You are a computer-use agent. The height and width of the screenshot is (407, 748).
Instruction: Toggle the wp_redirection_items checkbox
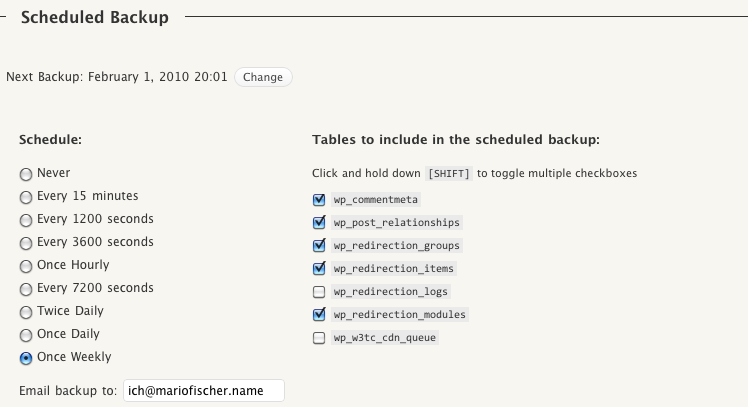point(319,268)
